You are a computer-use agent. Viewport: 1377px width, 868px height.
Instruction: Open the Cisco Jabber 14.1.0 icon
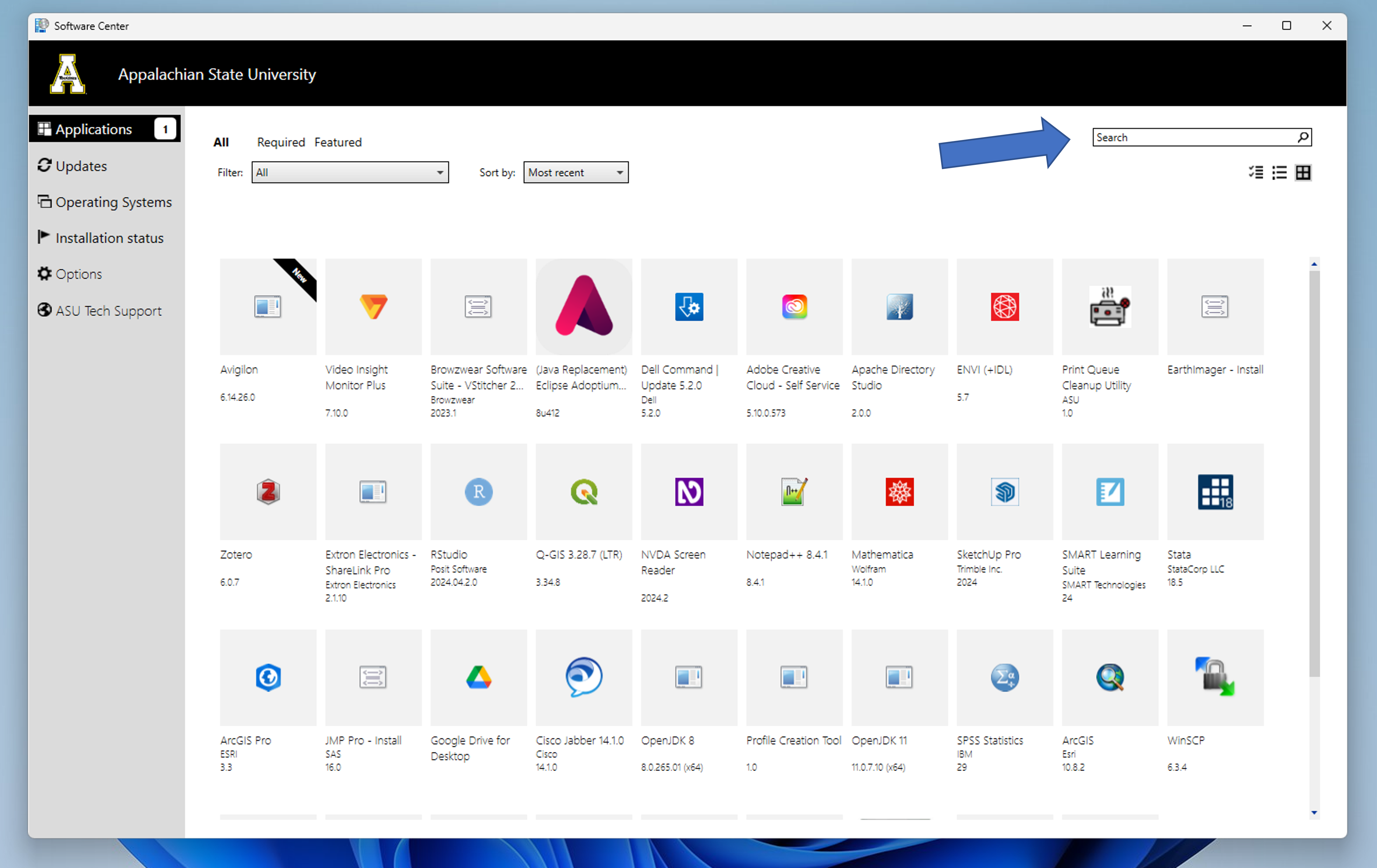pos(584,677)
